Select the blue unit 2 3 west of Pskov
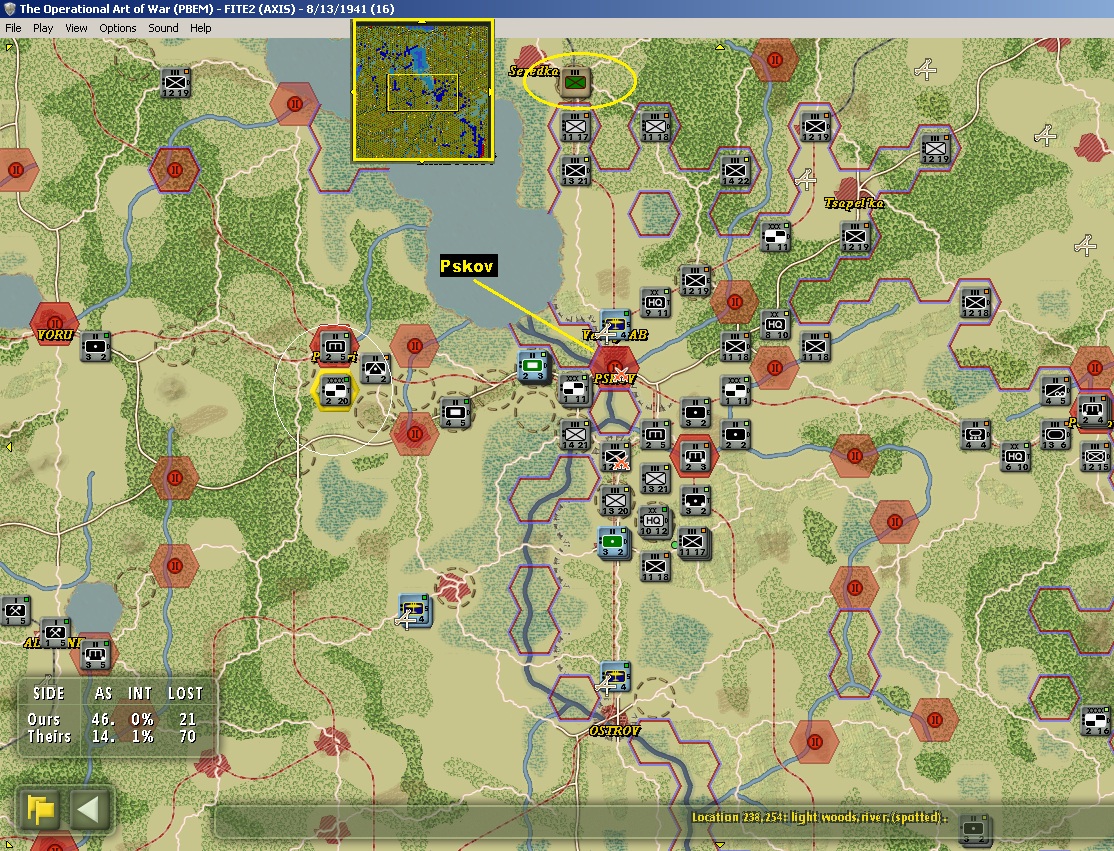This screenshot has width=1114, height=851. tap(533, 367)
